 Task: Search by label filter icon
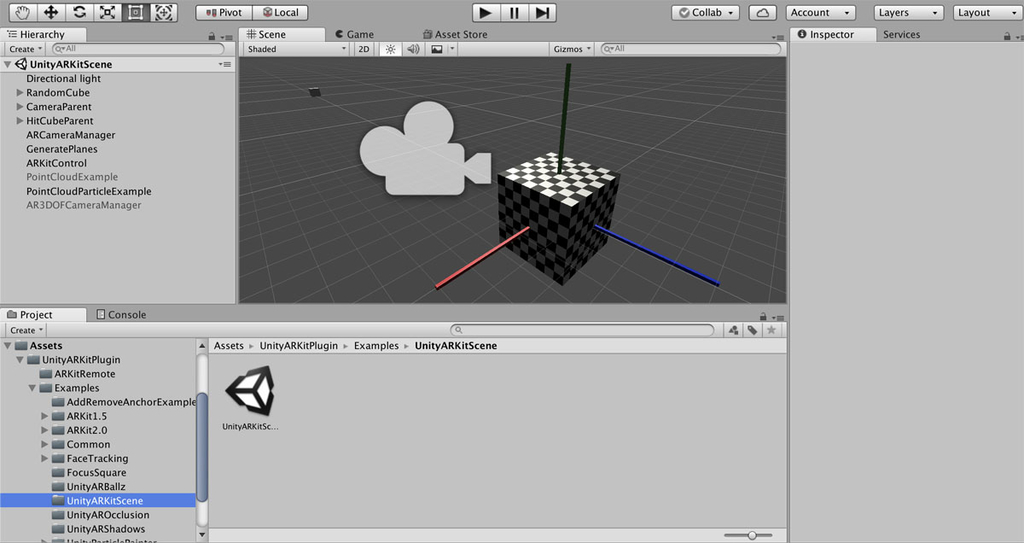click(752, 331)
